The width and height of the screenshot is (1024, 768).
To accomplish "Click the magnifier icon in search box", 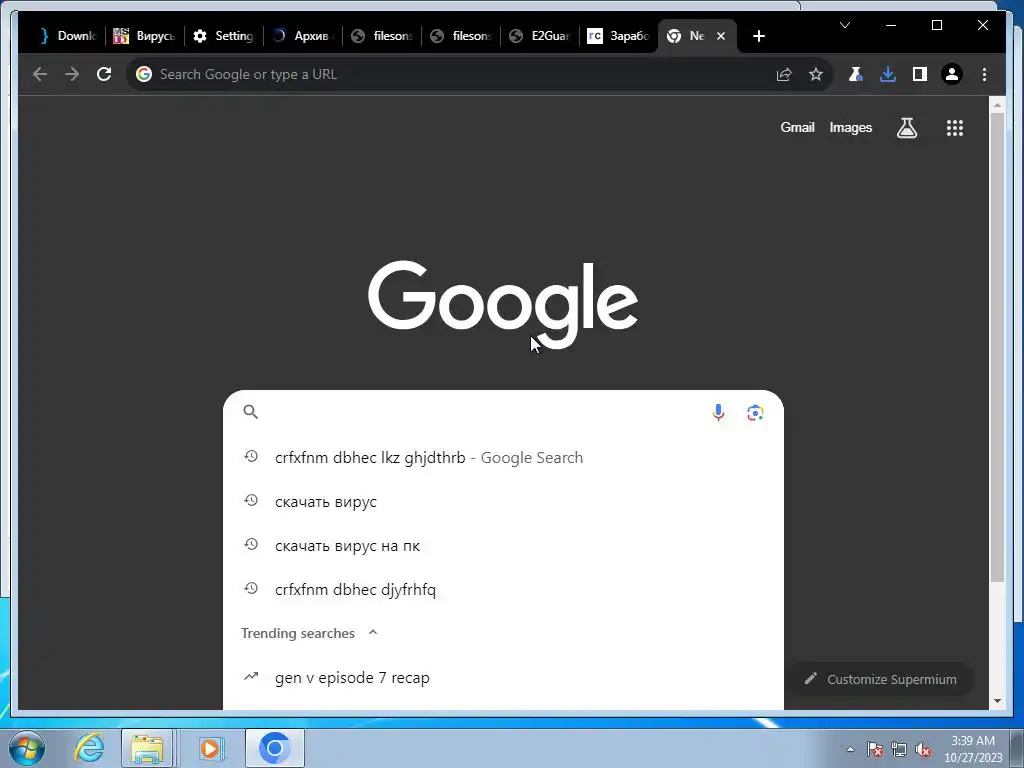I will click(251, 411).
